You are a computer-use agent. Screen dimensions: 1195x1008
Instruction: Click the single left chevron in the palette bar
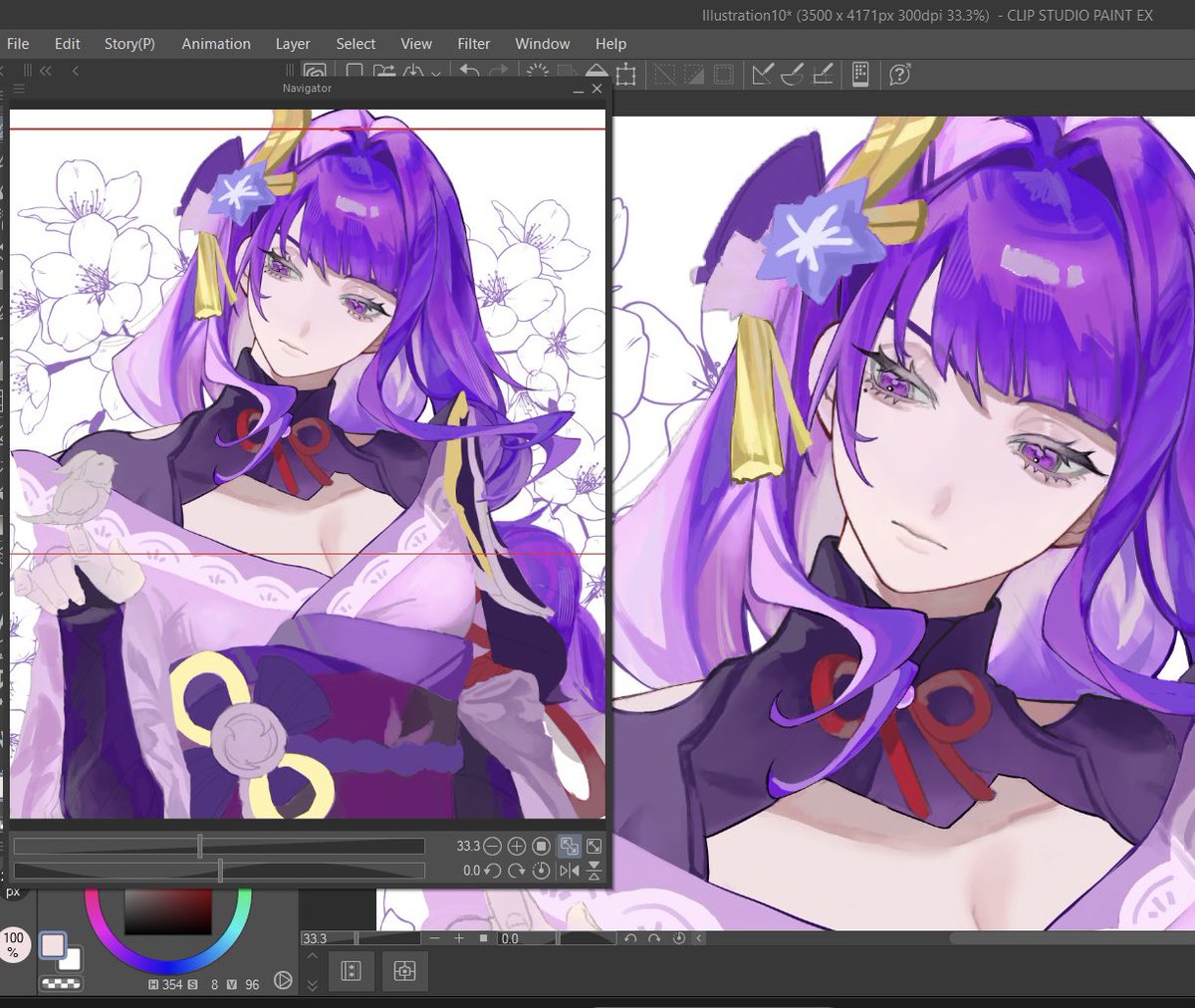(76, 71)
